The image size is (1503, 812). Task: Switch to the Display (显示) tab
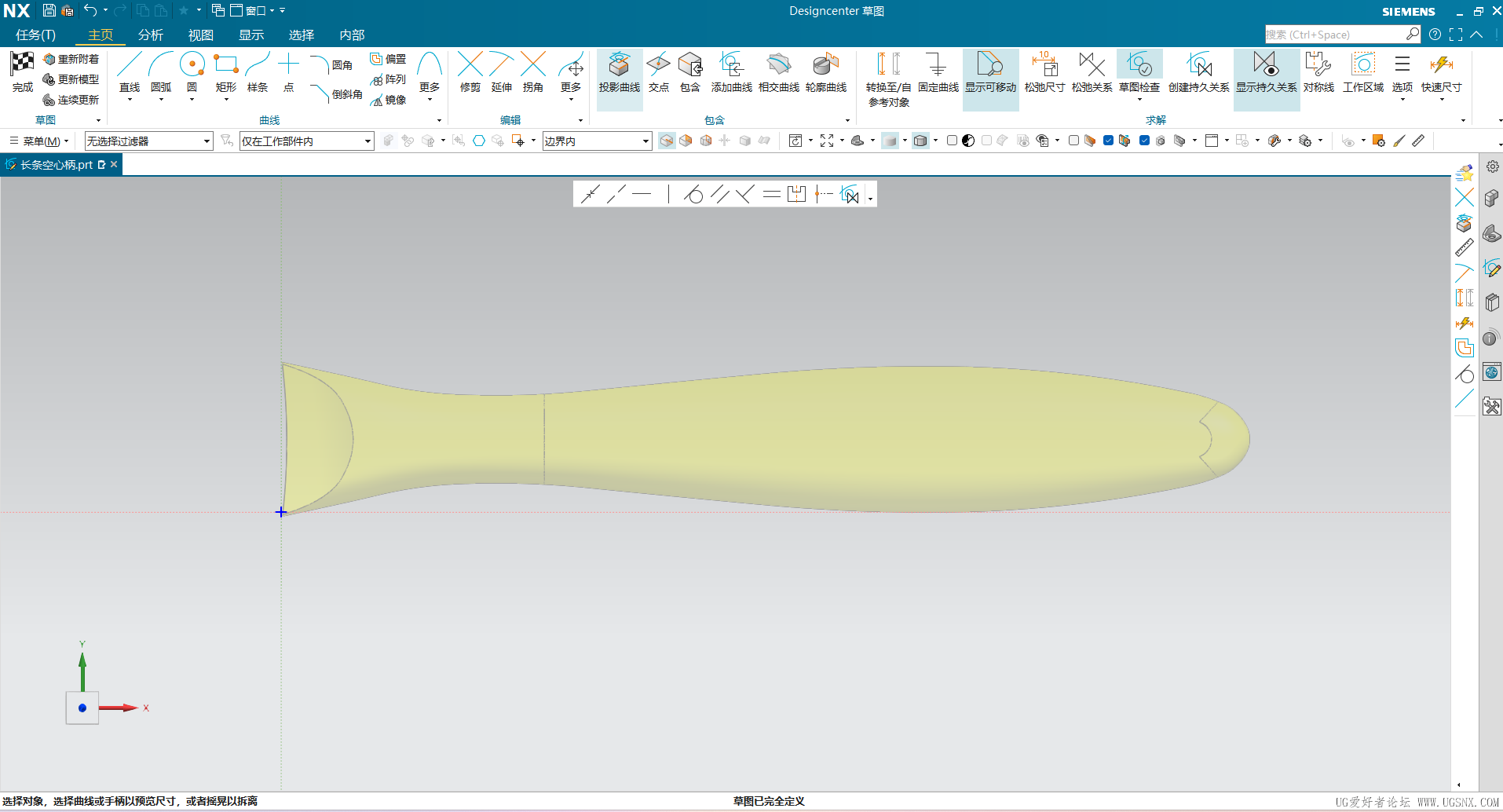tap(251, 35)
